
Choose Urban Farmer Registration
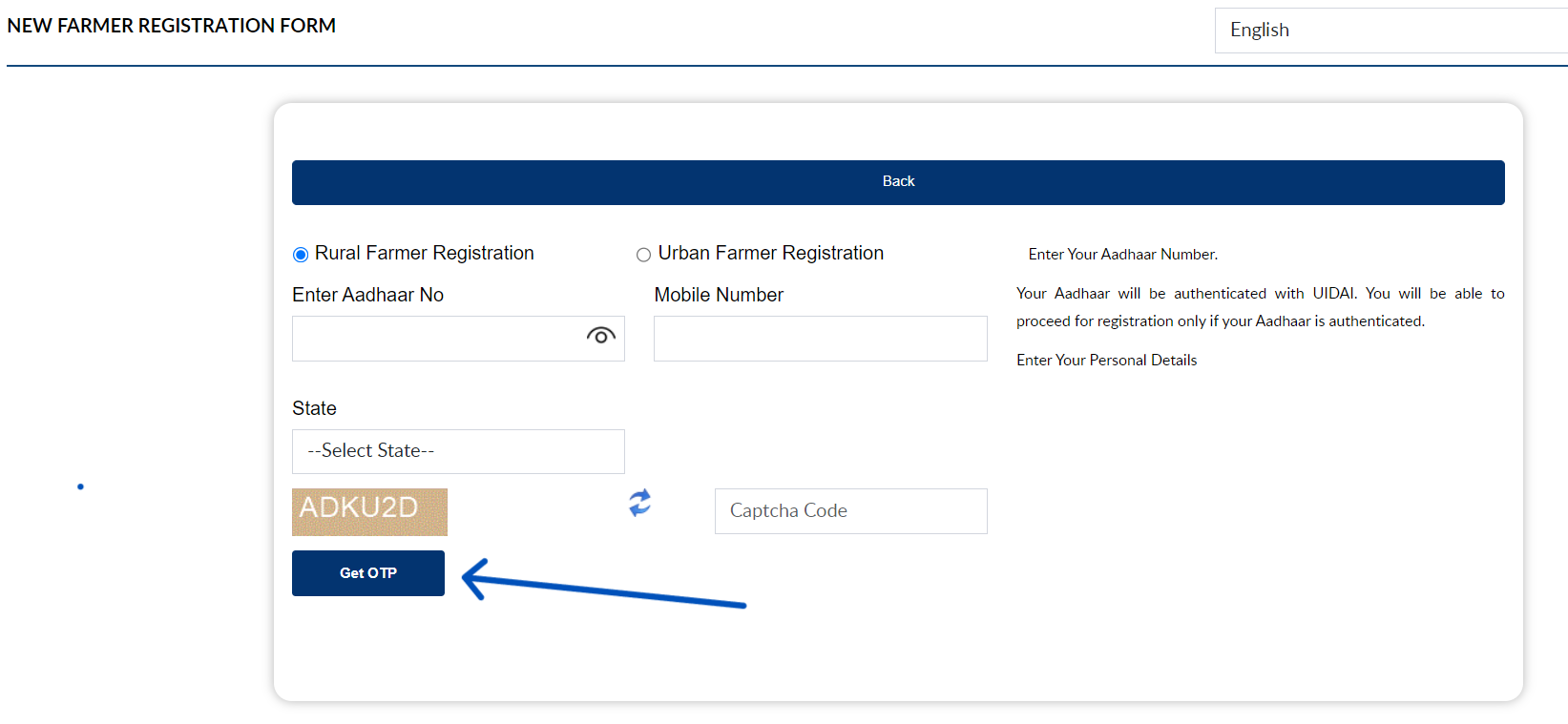coord(643,254)
